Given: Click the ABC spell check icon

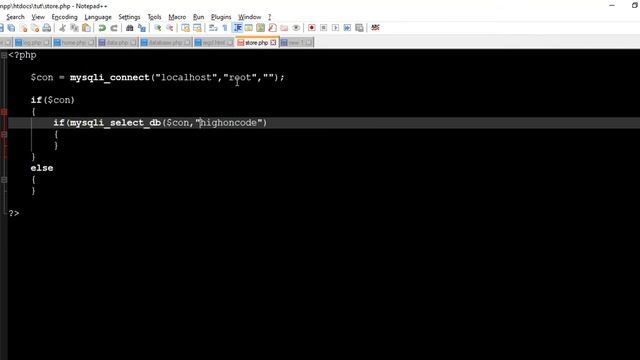Looking at the screenshot, I should tap(375, 28).
